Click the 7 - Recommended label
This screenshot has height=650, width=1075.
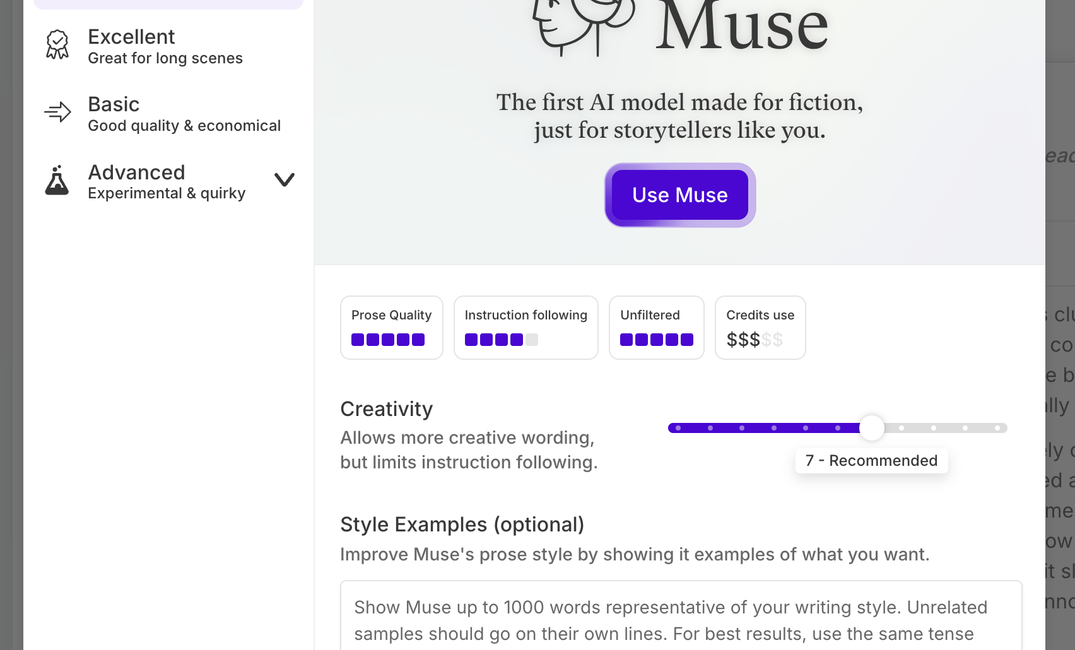tap(870, 460)
